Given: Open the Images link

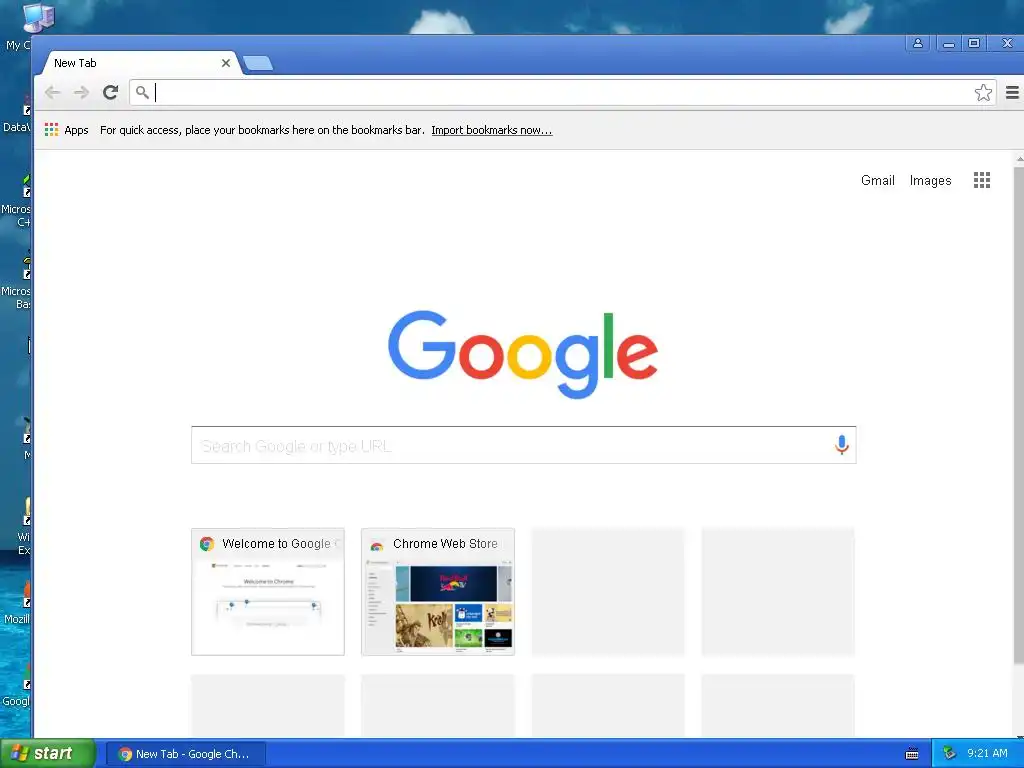Looking at the screenshot, I should (930, 181).
